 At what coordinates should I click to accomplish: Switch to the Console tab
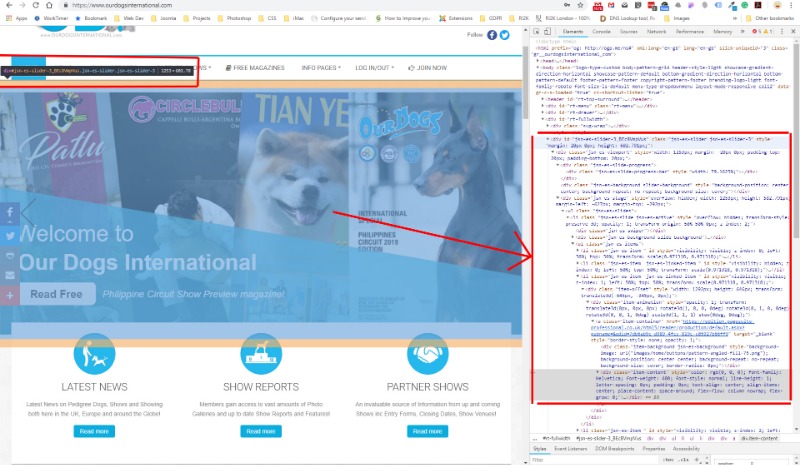[x=601, y=32]
